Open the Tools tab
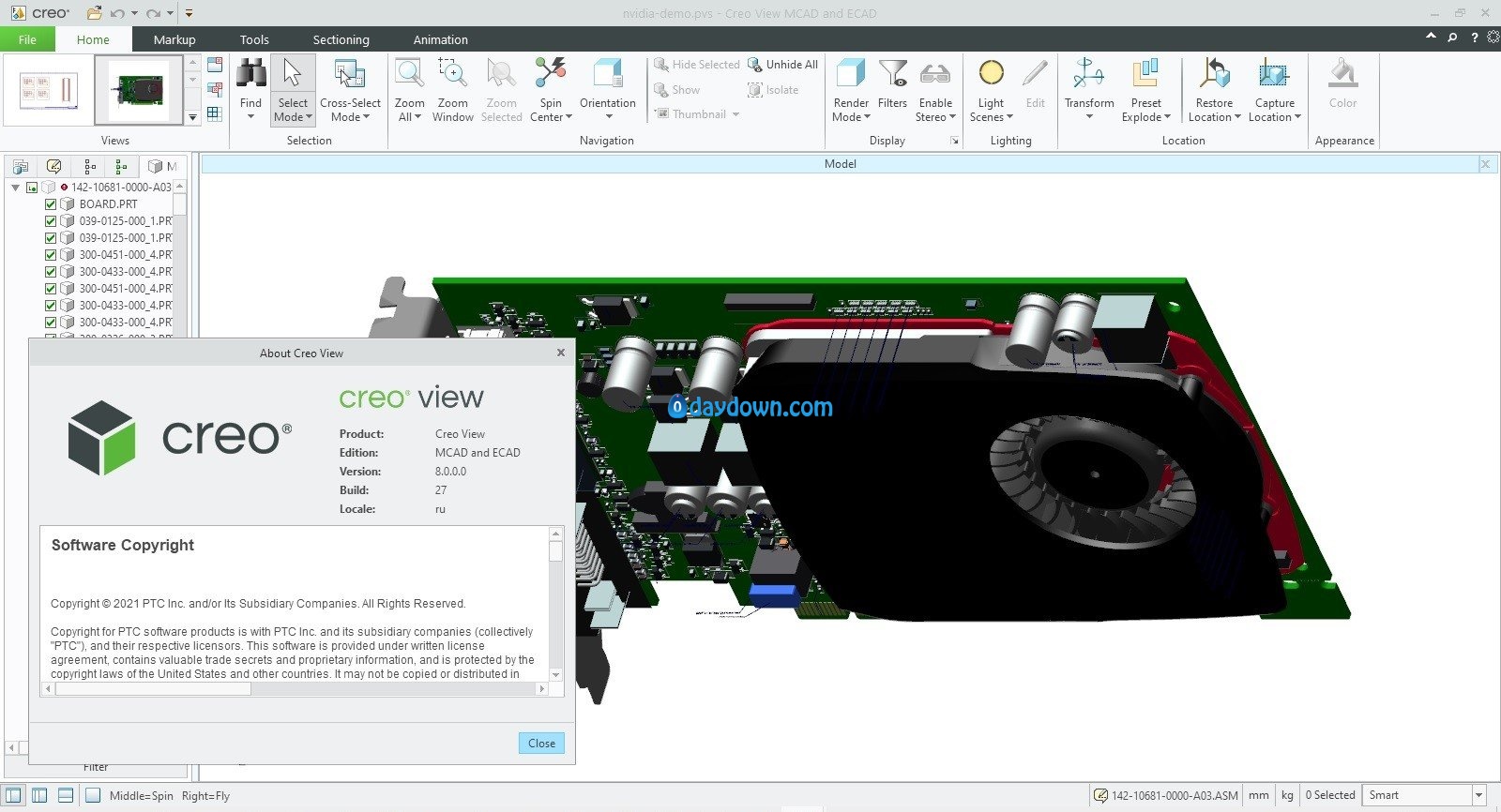The image size is (1501, 812). click(x=254, y=39)
